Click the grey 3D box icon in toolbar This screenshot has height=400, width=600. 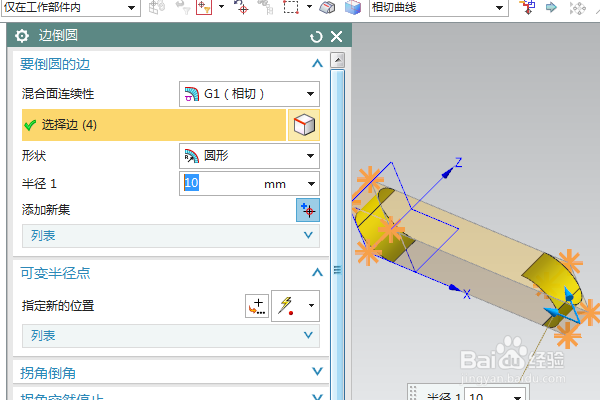(x=327, y=8)
